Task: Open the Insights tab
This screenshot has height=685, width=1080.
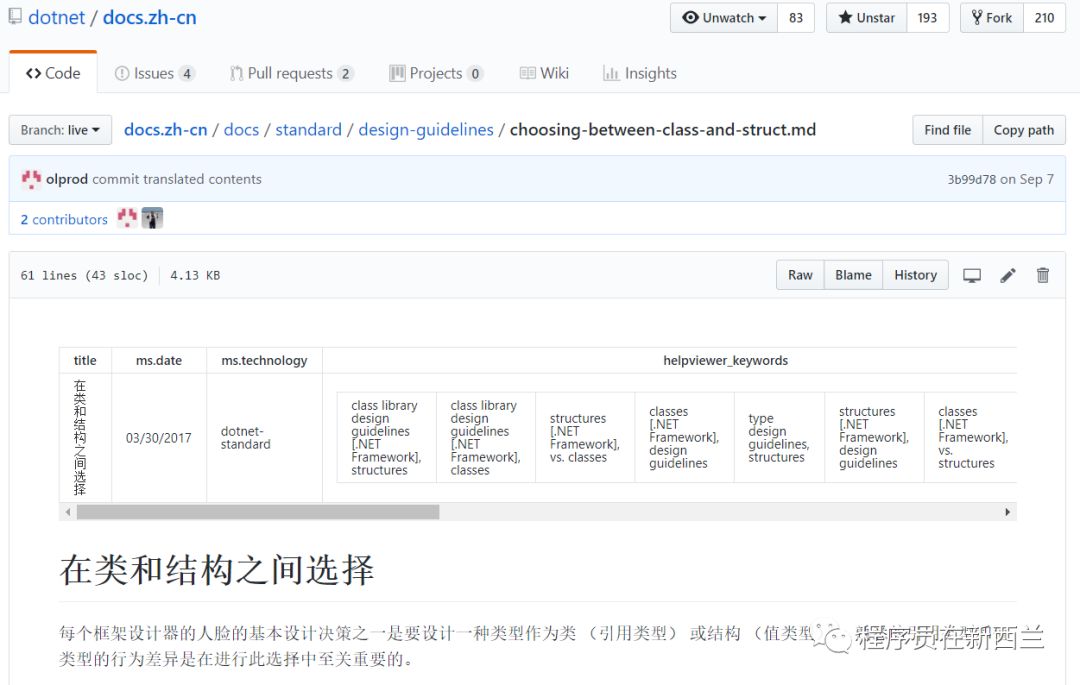Action: click(x=640, y=73)
